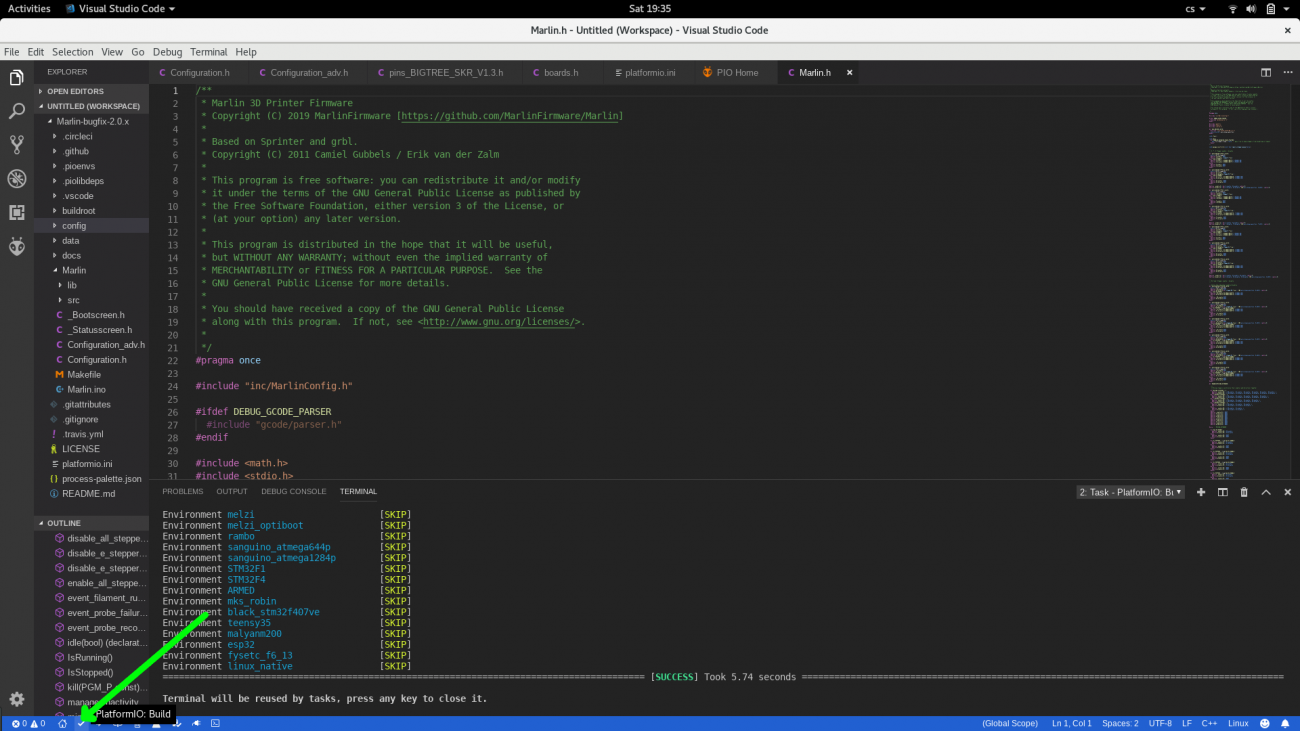Maximize the panel with the up chevron
The image size is (1300, 731).
click(1265, 492)
